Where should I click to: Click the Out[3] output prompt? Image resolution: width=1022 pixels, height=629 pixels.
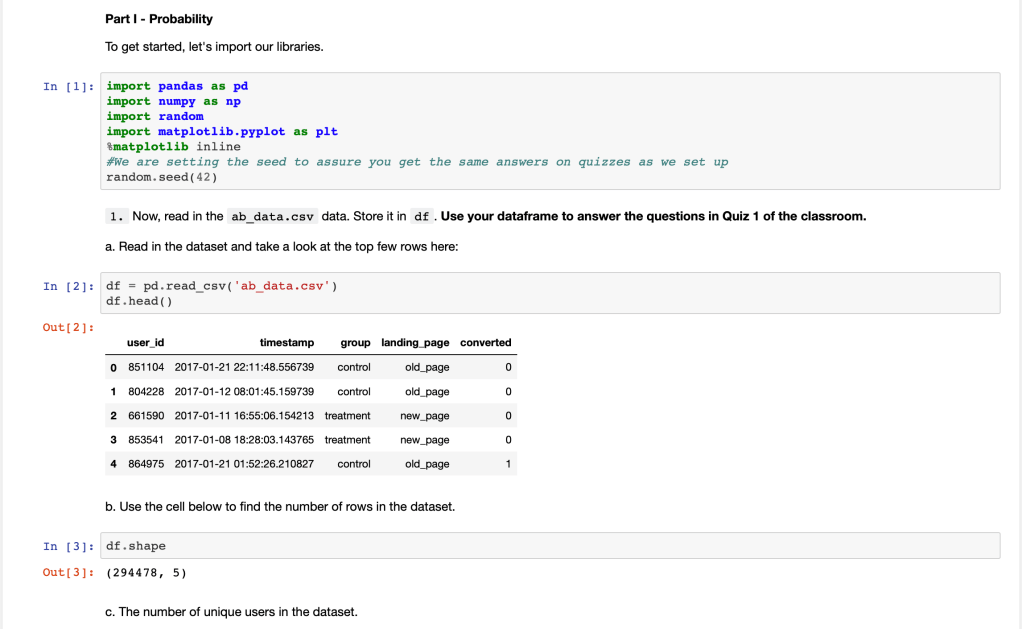click(x=68, y=572)
